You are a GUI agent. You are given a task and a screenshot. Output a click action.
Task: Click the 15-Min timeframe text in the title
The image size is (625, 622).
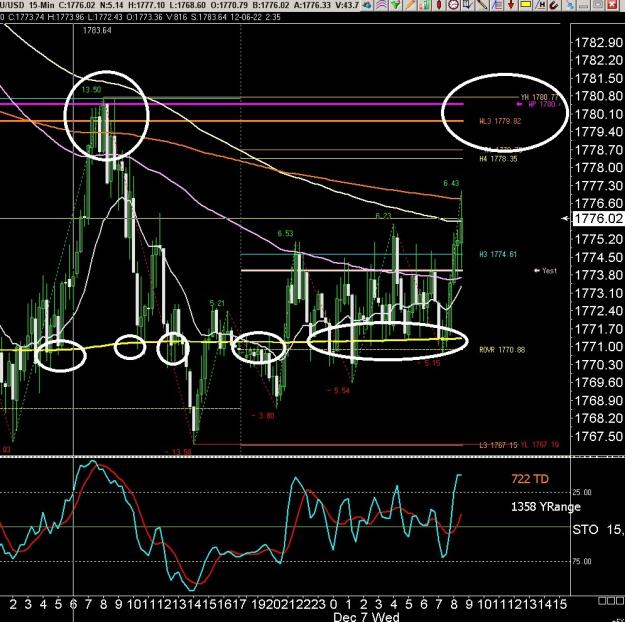(42, 6)
